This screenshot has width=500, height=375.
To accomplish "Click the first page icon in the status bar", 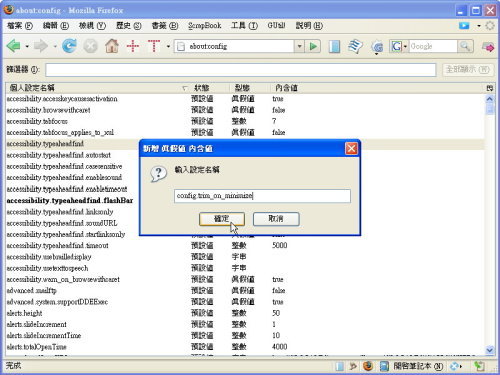I will tap(339, 366).
